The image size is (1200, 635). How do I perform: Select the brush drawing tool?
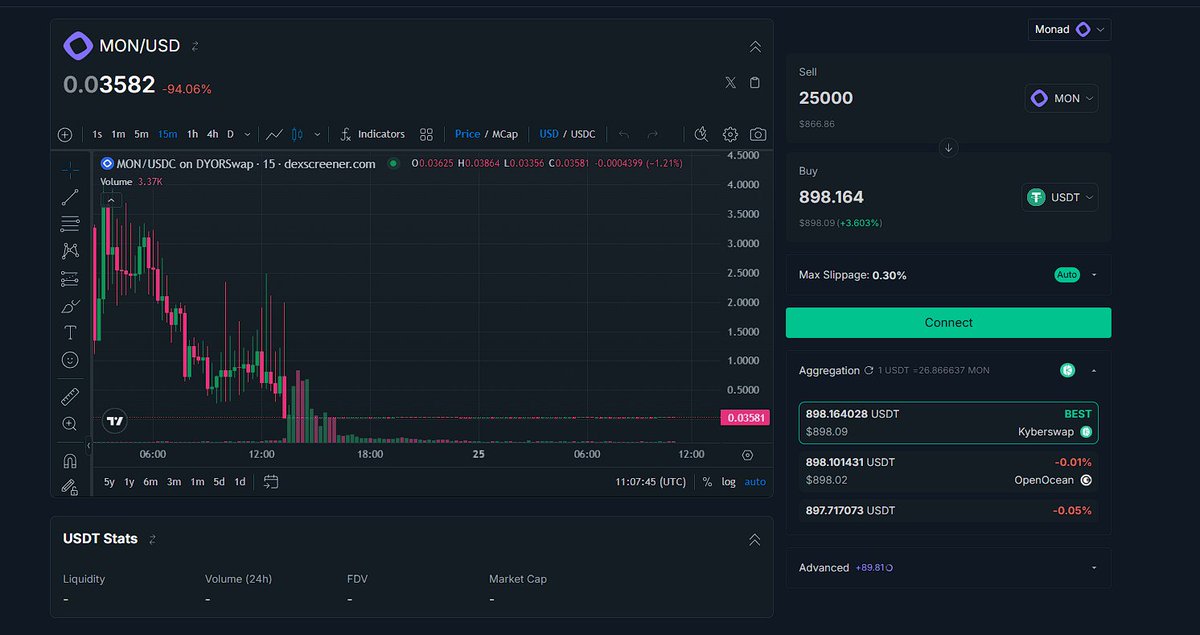coord(70,306)
